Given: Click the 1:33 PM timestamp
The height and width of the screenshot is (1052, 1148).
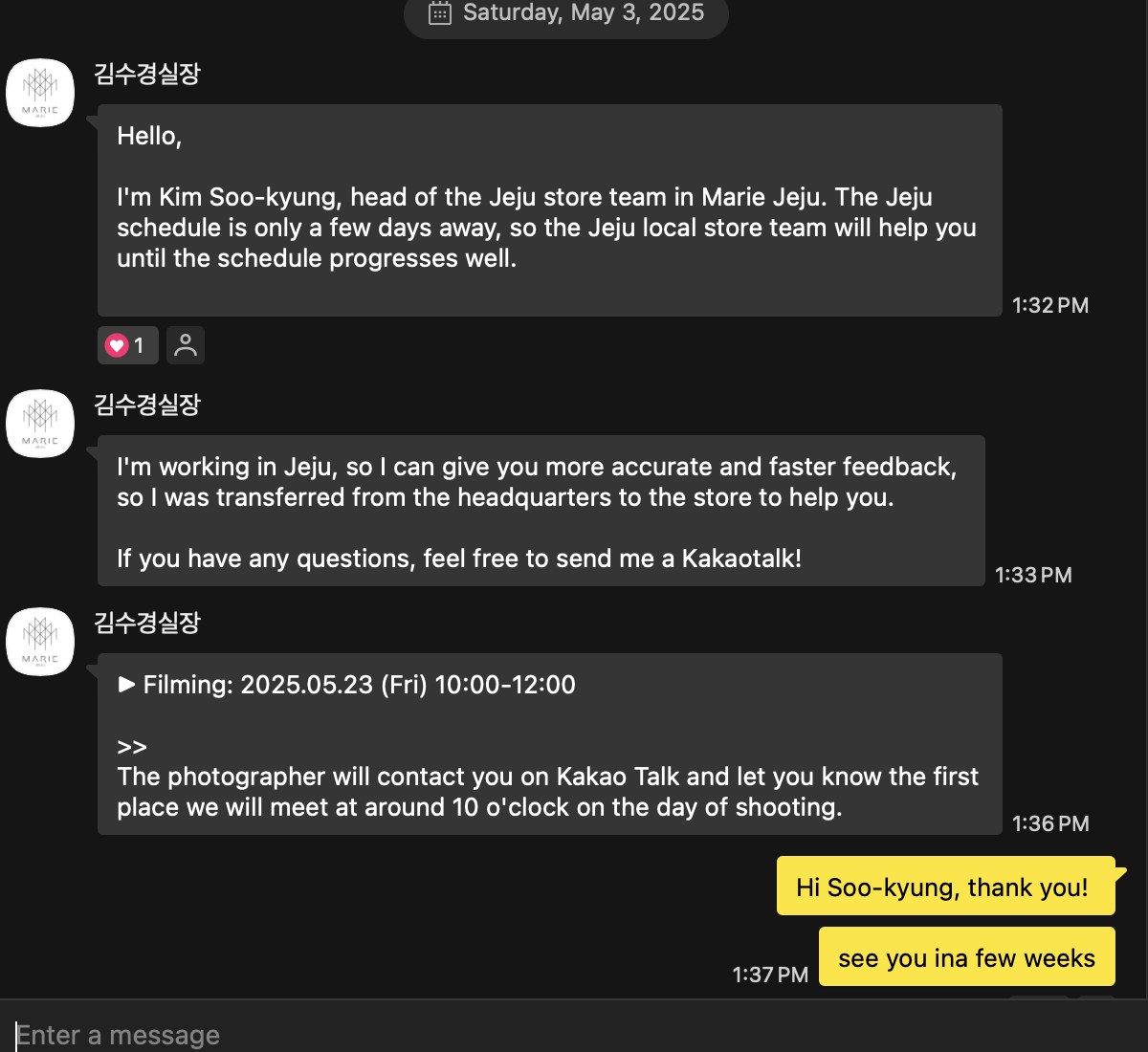Looking at the screenshot, I should click(1033, 575).
